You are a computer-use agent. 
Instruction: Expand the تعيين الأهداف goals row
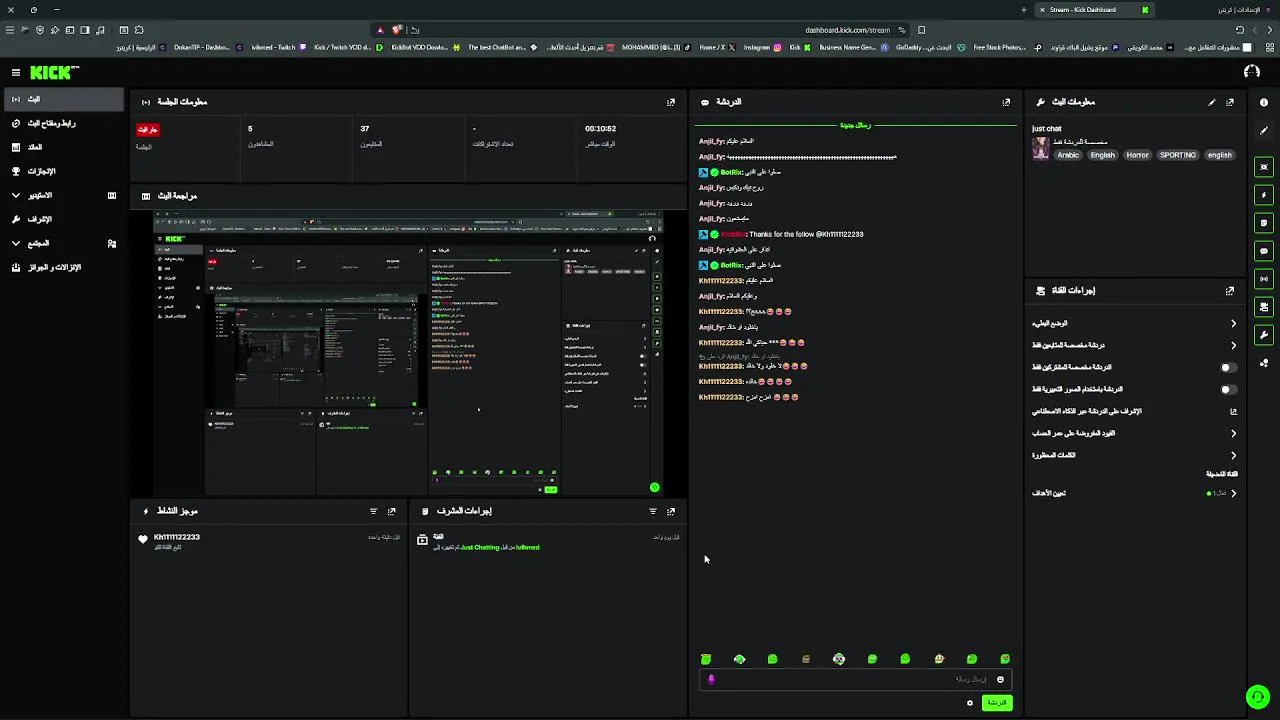(x=1135, y=493)
